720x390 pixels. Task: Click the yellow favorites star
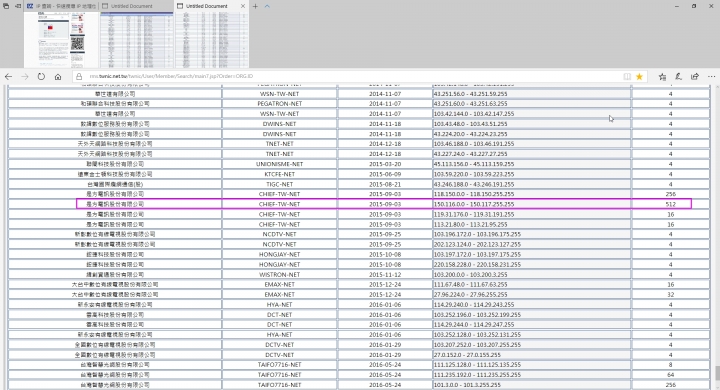coord(639,77)
